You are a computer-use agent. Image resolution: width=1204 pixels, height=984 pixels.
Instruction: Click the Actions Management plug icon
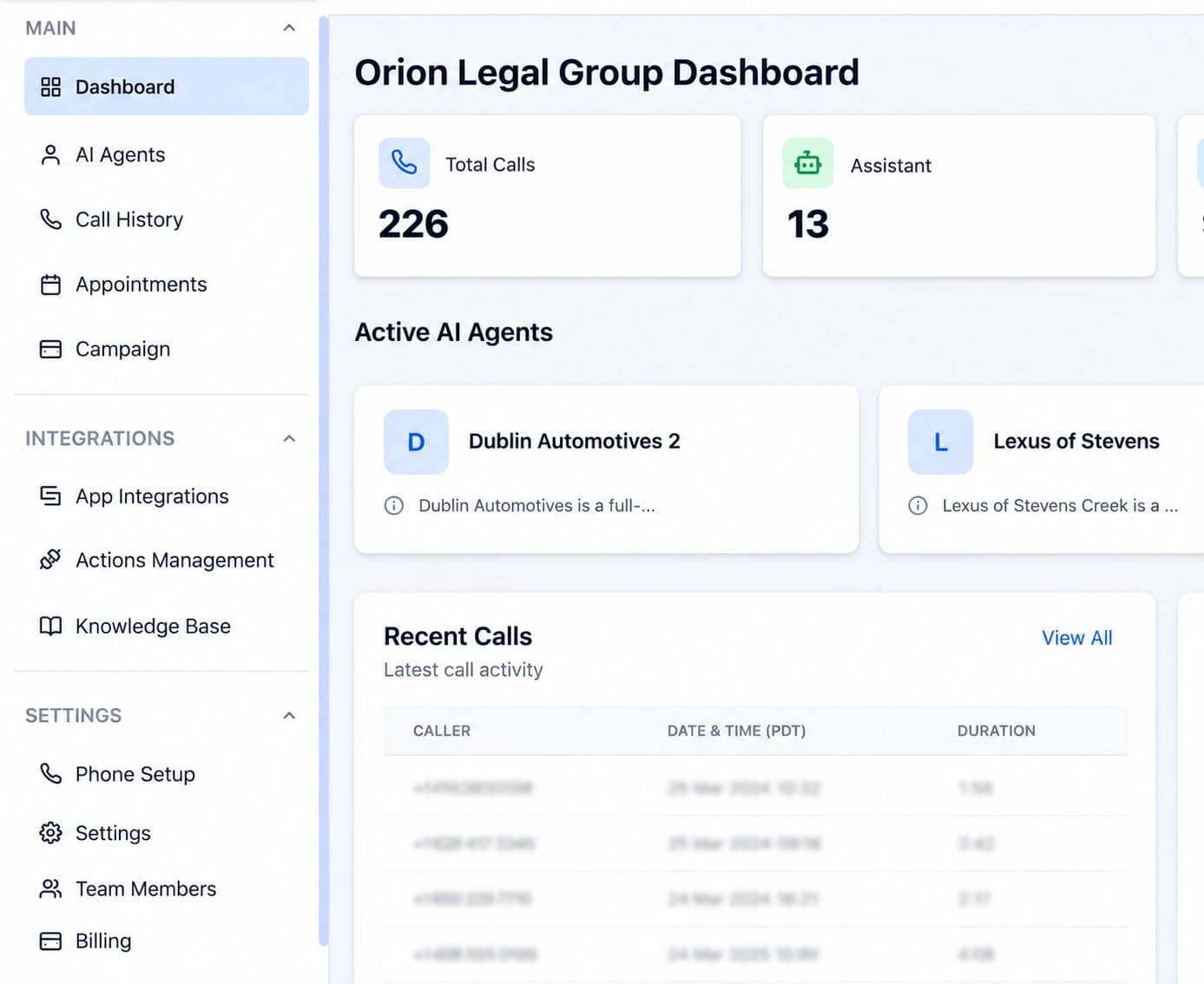(x=51, y=560)
